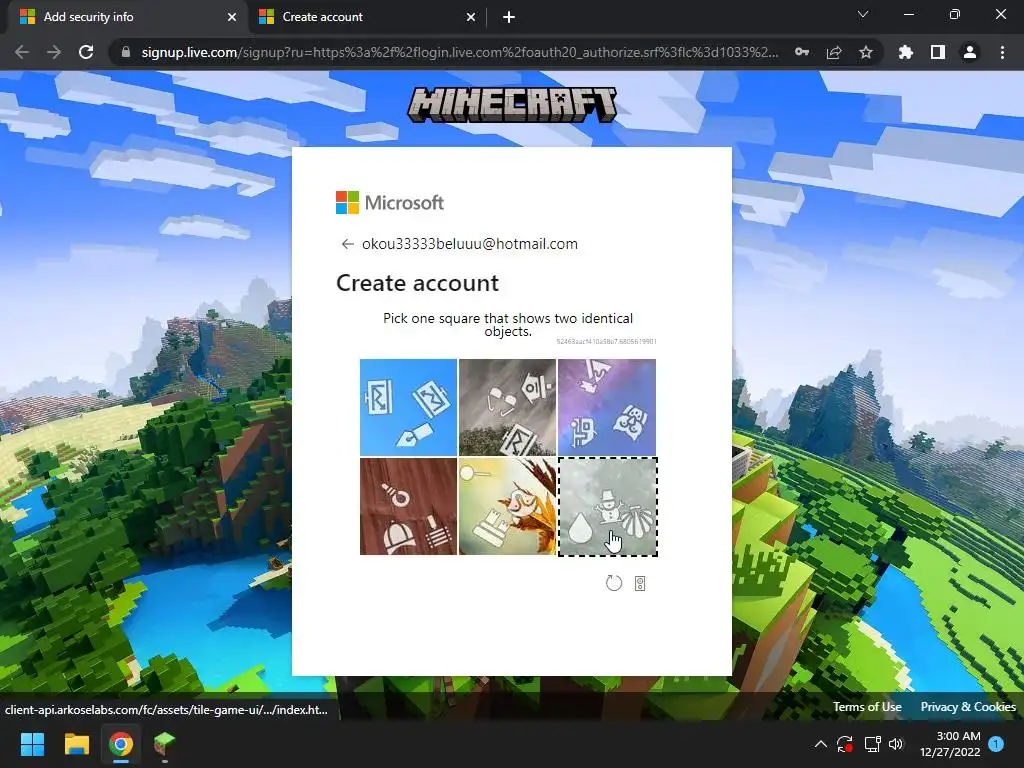The image size is (1024, 768).
Task: Go forward in browser history
Action: 54,52
